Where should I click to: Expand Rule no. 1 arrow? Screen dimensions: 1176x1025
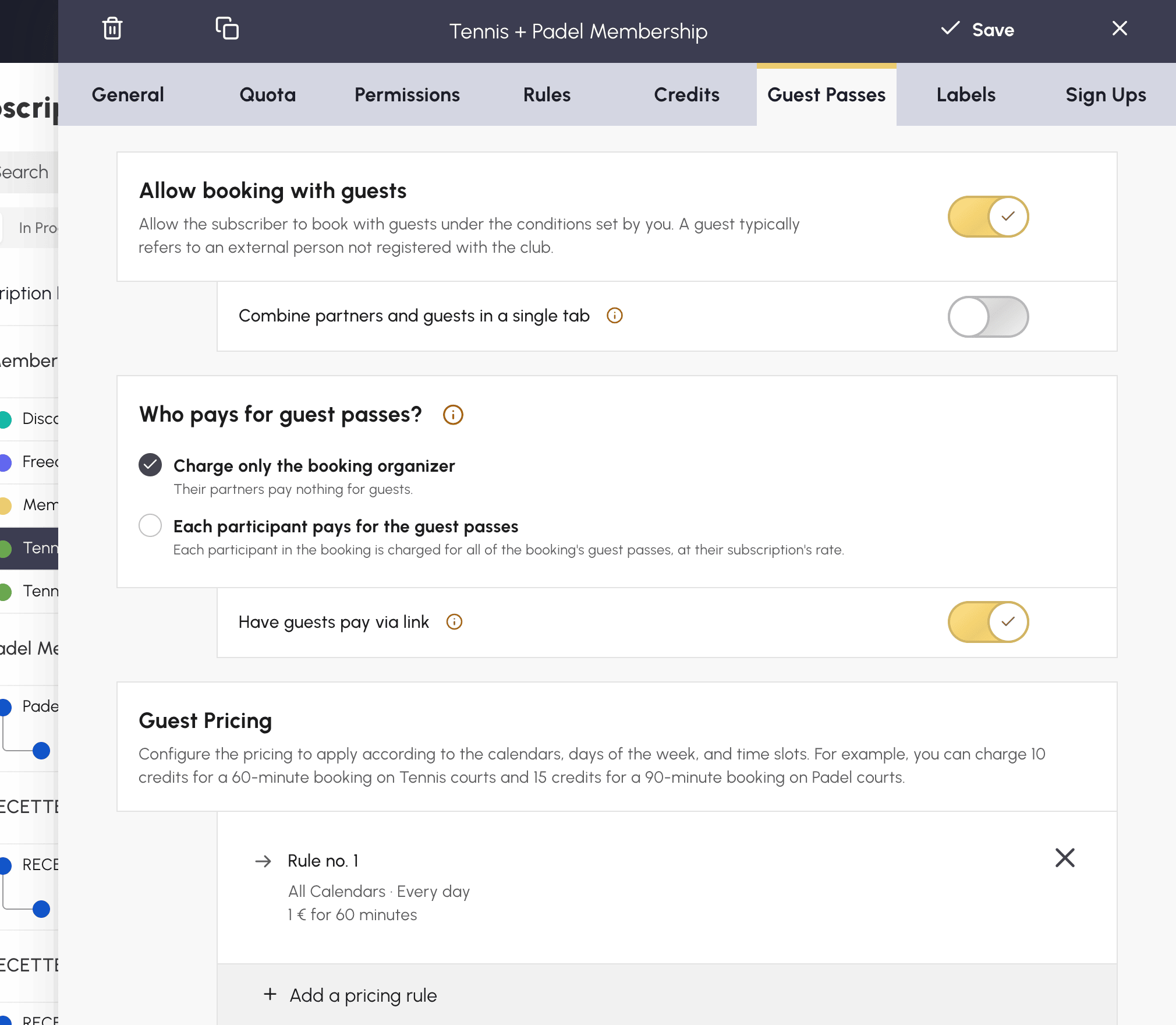click(263, 861)
